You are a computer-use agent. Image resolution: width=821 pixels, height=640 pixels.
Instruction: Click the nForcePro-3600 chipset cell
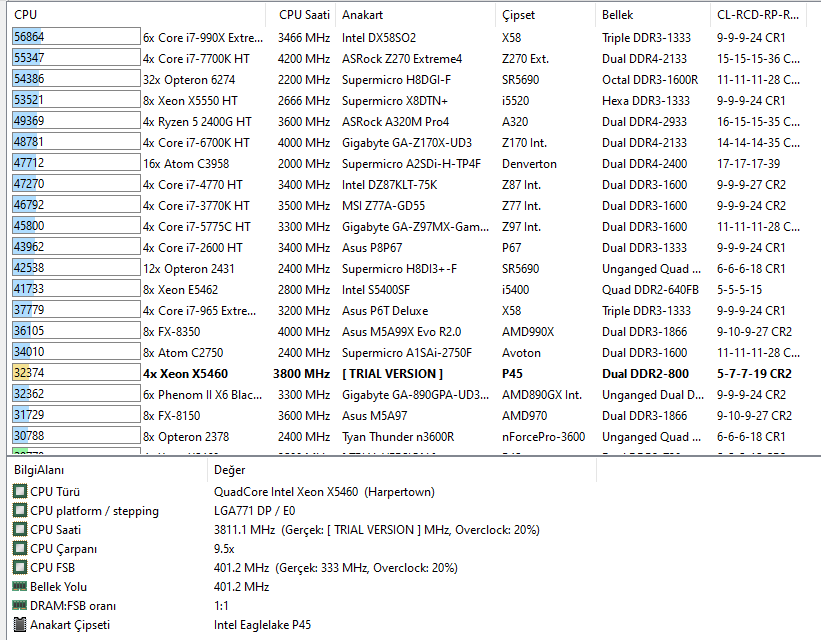coord(543,436)
